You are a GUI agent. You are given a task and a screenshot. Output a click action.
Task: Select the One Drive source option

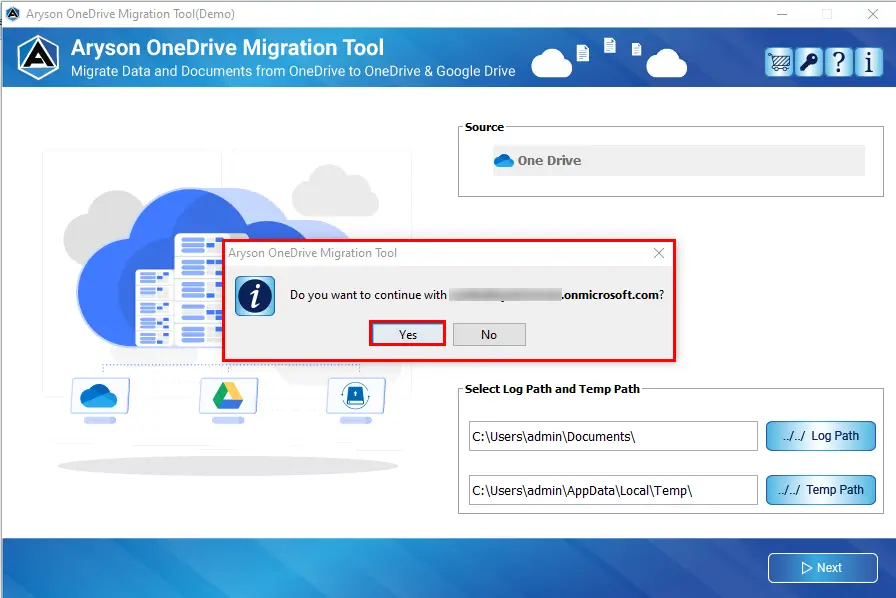(679, 161)
